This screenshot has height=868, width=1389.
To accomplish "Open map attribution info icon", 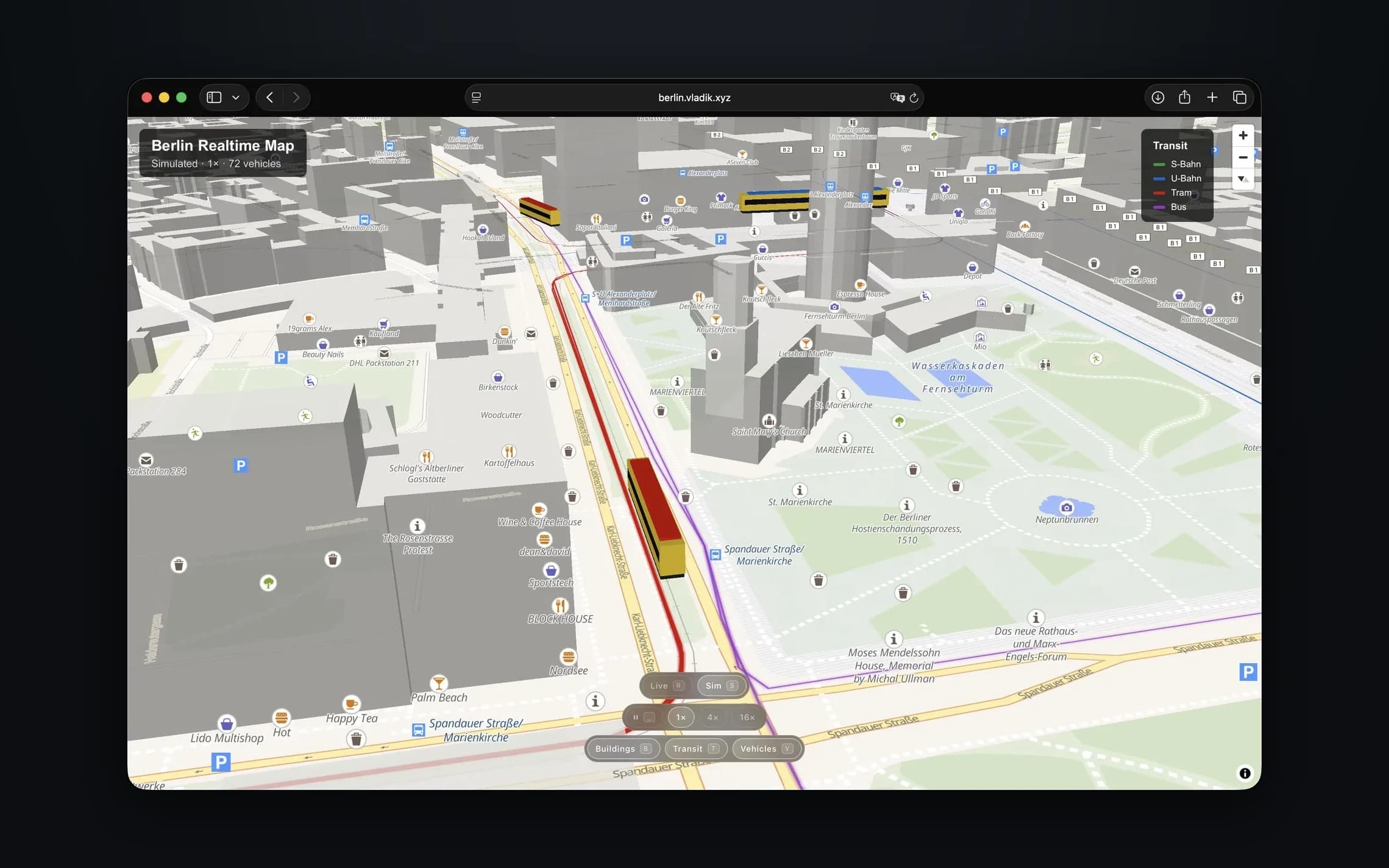I will pyautogui.click(x=1245, y=773).
